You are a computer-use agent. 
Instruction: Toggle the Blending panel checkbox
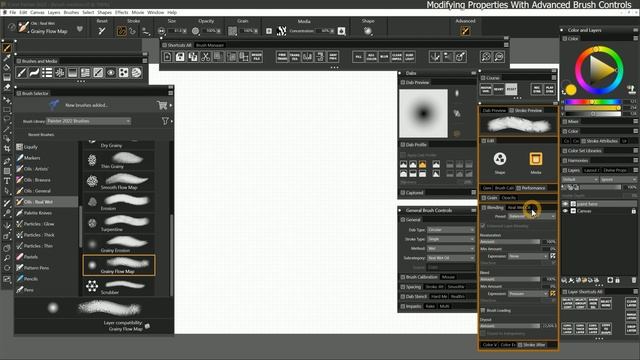[x=484, y=208]
